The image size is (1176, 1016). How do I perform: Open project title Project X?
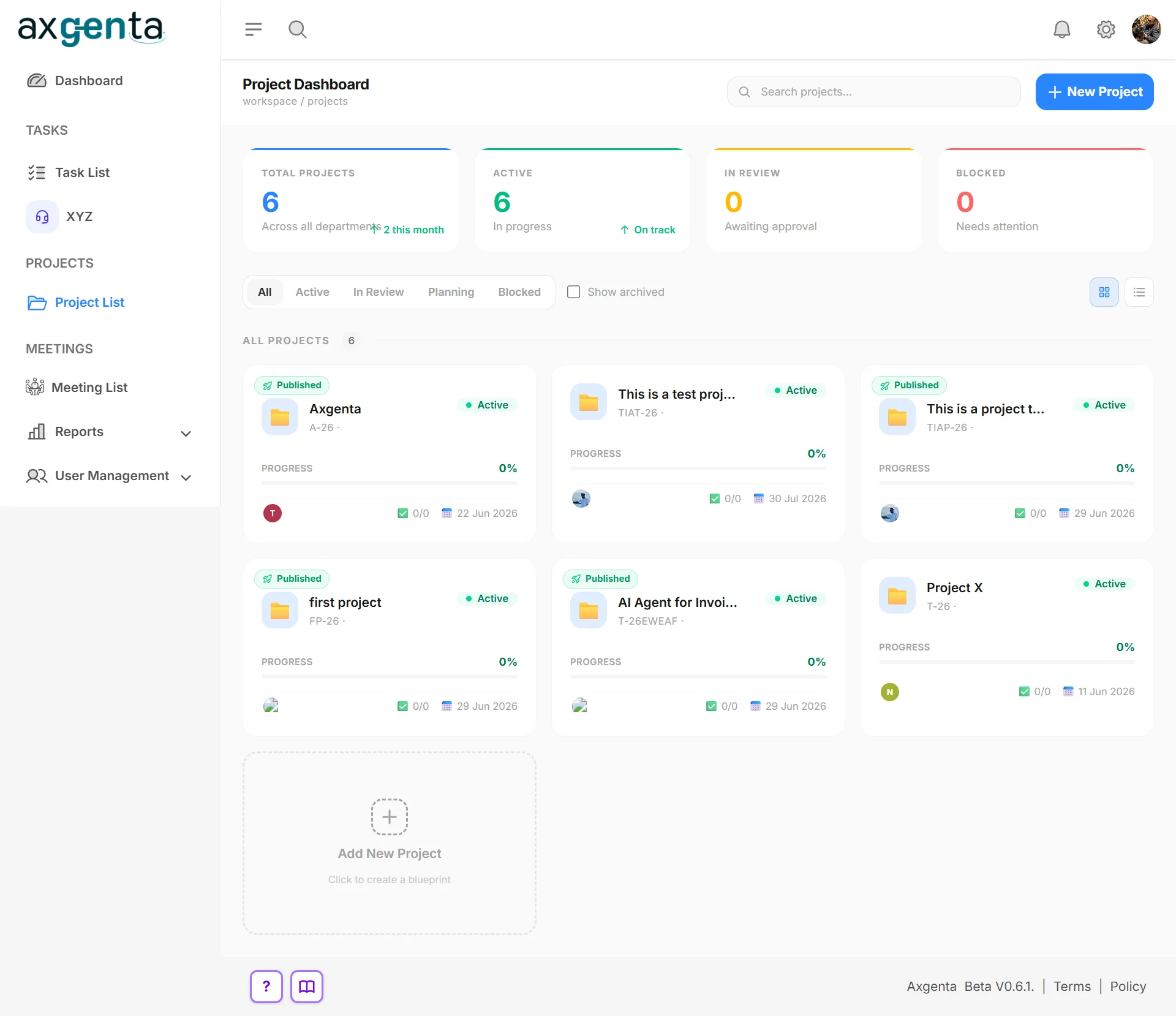[x=955, y=588]
